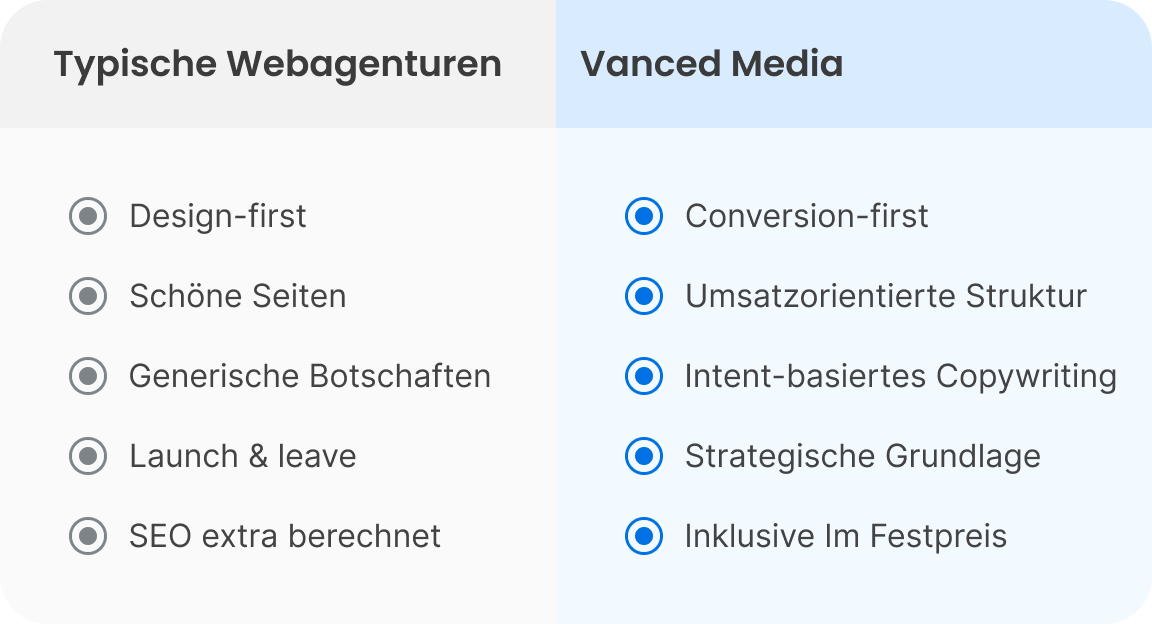This screenshot has height=624, width=1152.
Task: Click the Umsatzorientierte Struktur blue bullet icon
Action: pyautogui.click(x=644, y=296)
